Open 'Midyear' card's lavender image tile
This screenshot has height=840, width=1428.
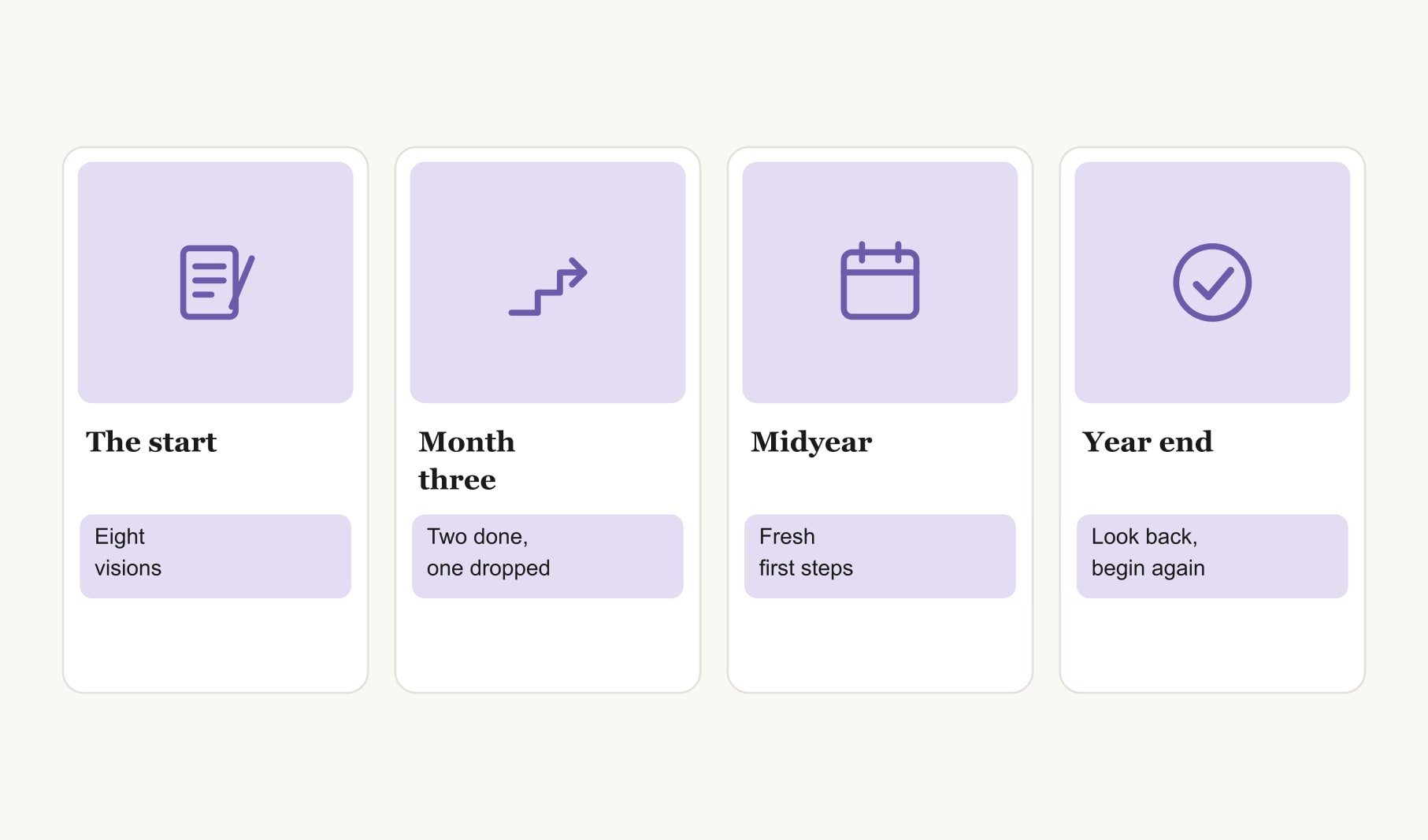(x=880, y=283)
